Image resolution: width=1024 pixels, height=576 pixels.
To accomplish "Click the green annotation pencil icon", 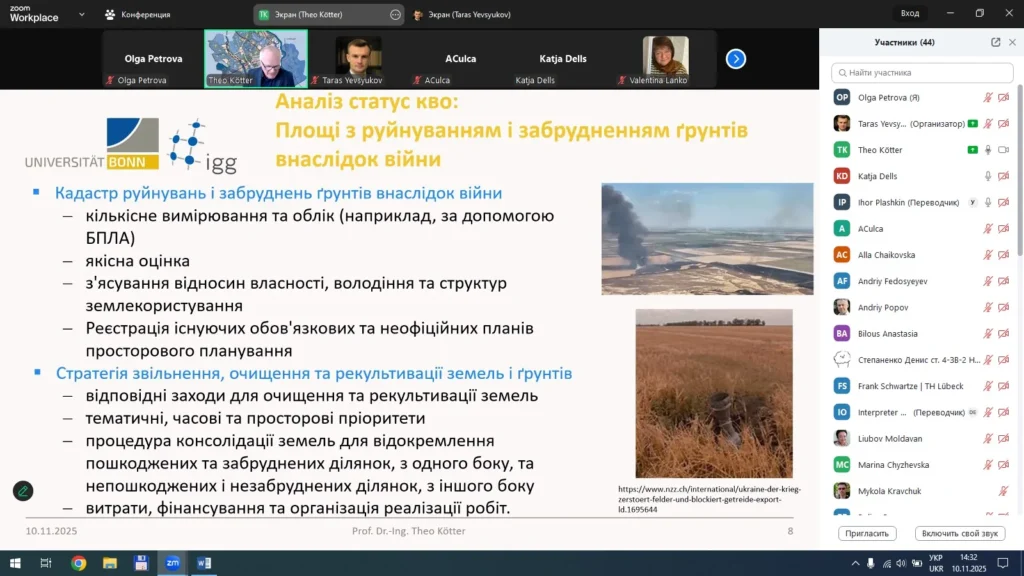I will click(22, 490).
